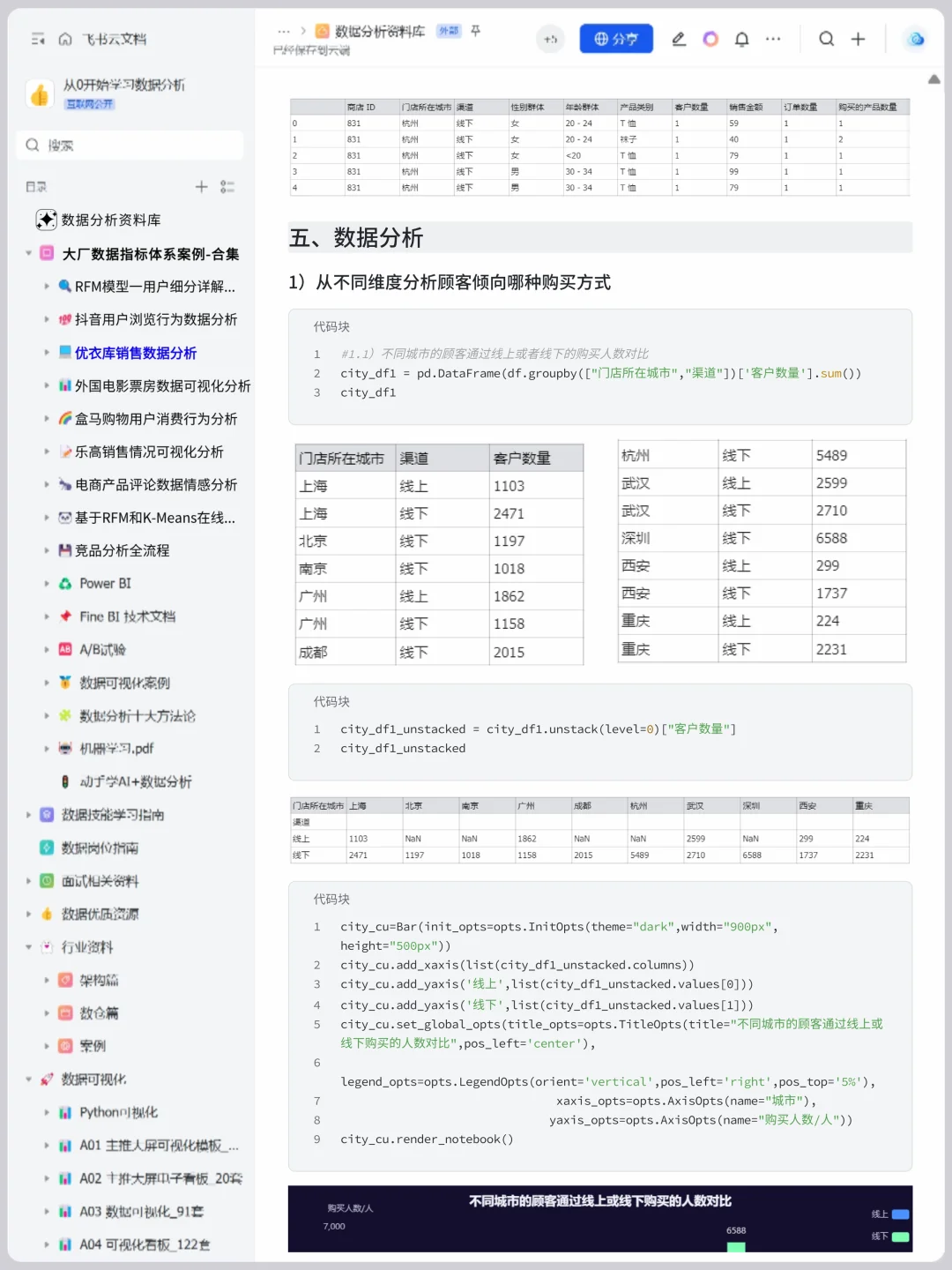The width and height of the screenshot is (952, 1270).
Task: Expand the 数据可视化 sidebar group
Action: (x=28, y=1079)
